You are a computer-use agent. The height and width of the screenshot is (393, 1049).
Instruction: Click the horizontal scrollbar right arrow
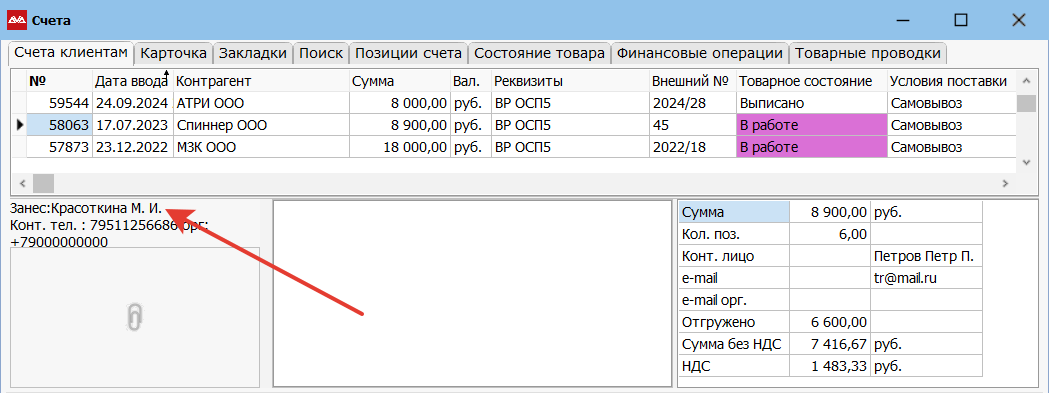coord(1005,183)
